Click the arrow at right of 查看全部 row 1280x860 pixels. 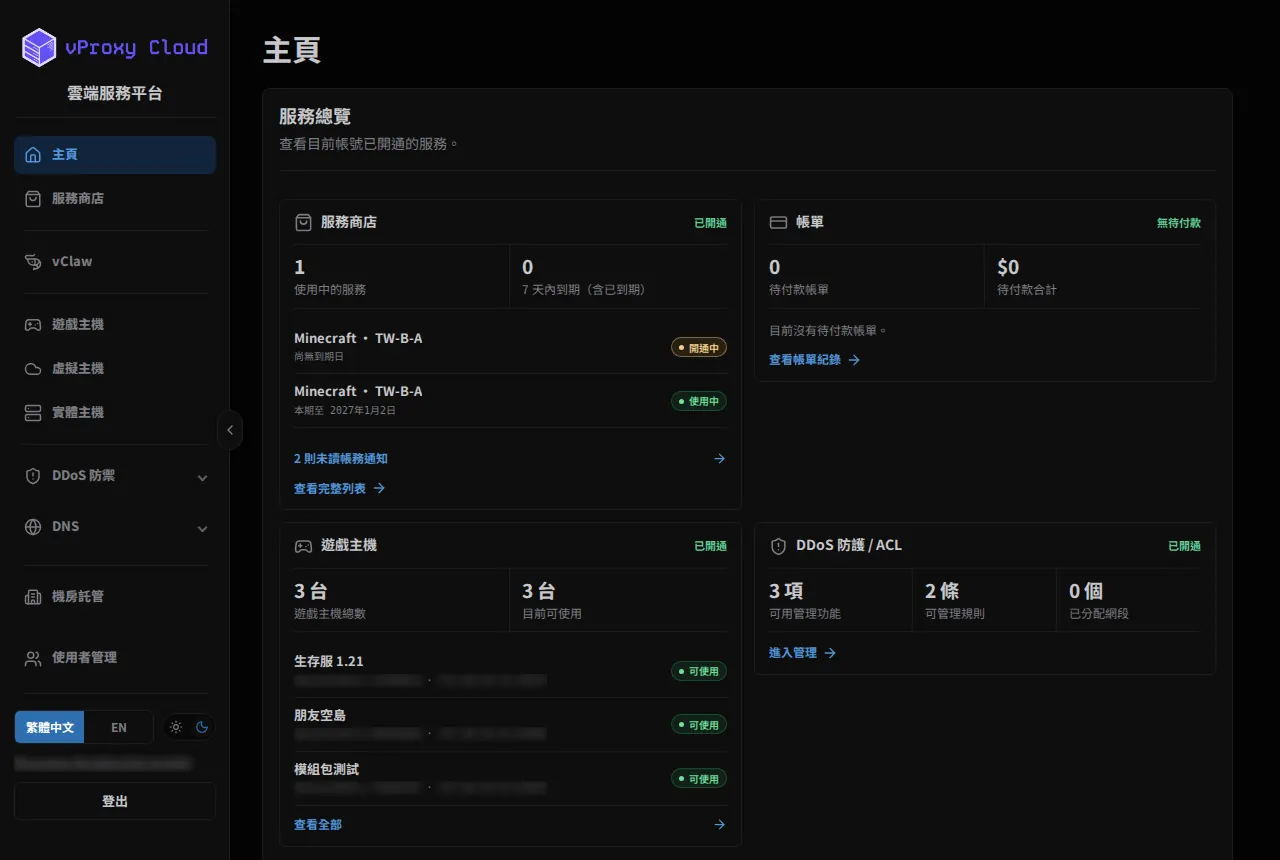[719, 825]
